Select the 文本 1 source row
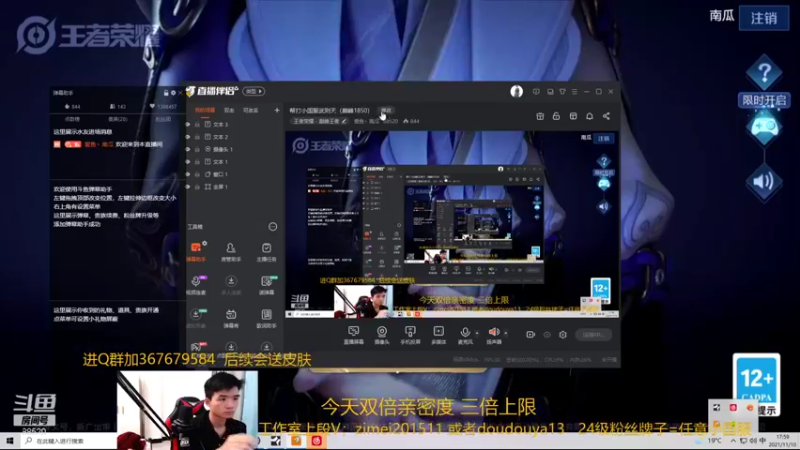The height and width of the screenshot is (450, 800). (x=233, y=162)
